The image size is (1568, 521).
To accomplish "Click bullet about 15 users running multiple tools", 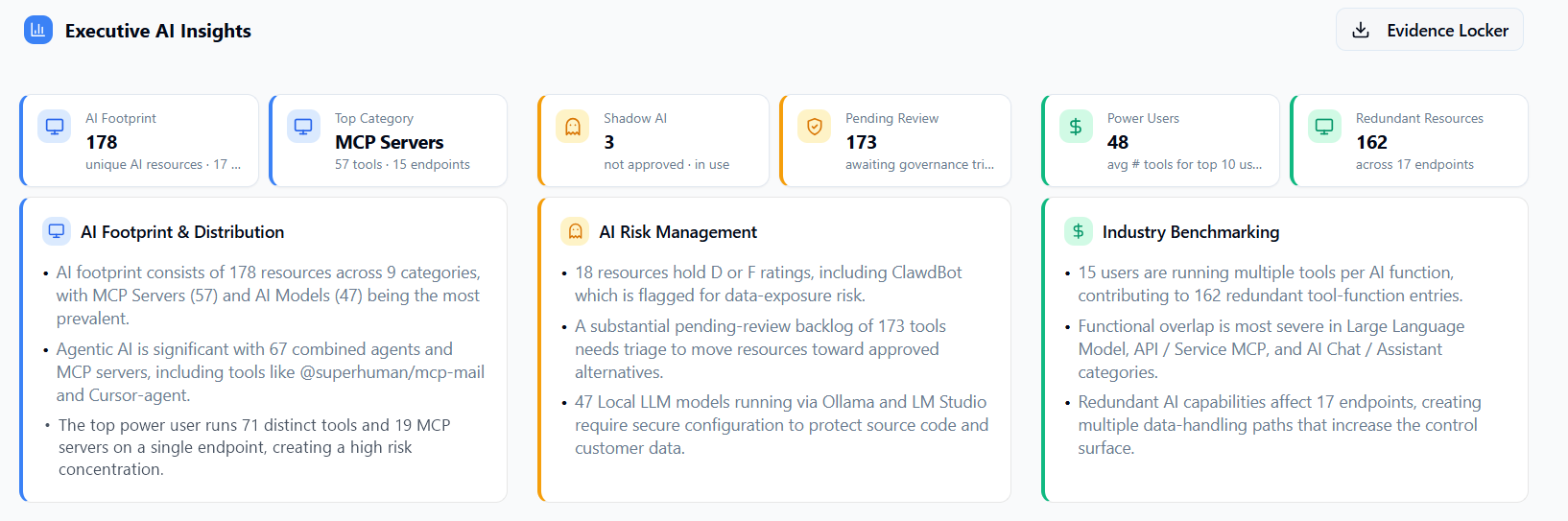I will [x=1271, y=284].
